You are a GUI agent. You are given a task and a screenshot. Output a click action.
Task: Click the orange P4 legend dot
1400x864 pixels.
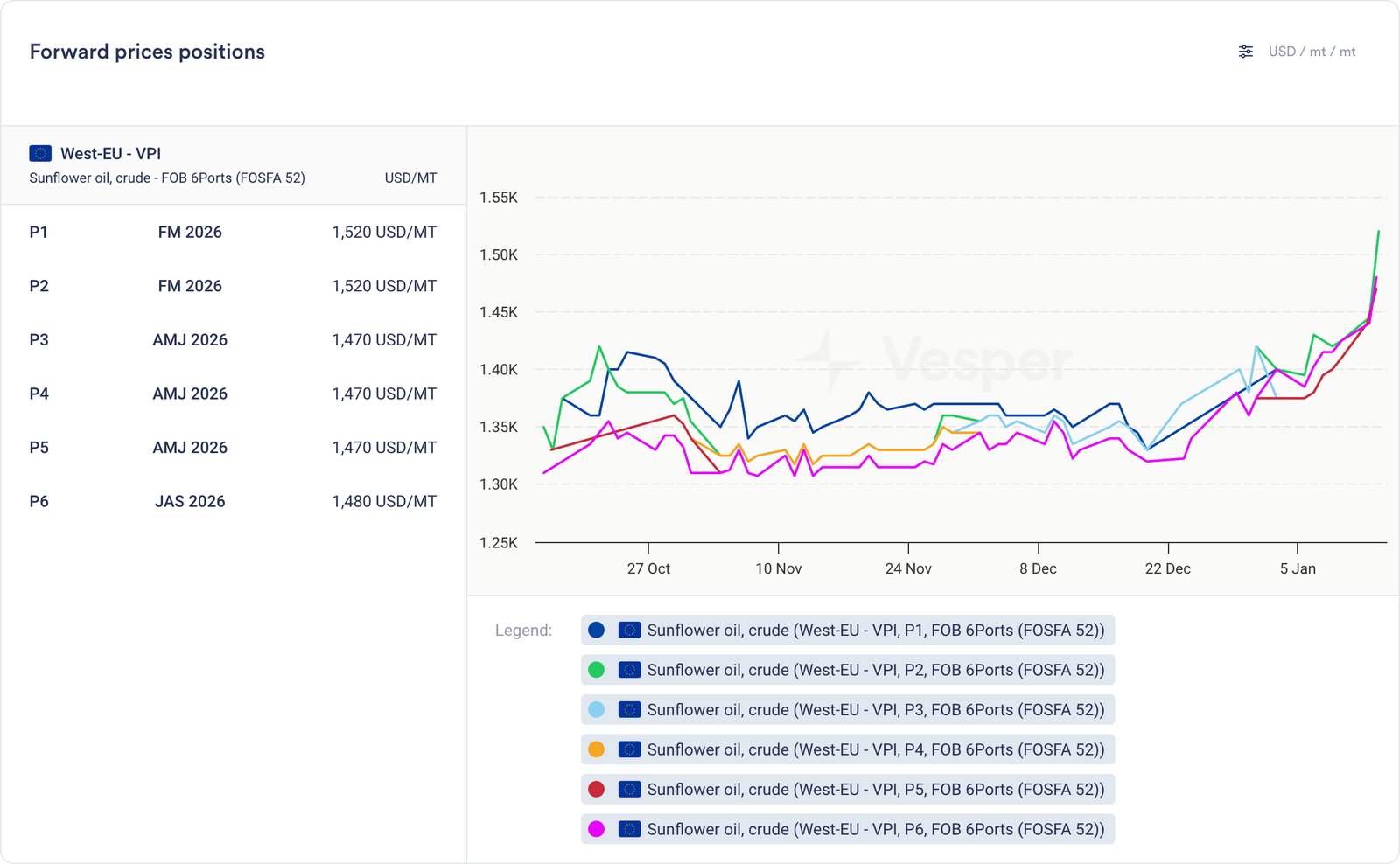click(597, 749)
